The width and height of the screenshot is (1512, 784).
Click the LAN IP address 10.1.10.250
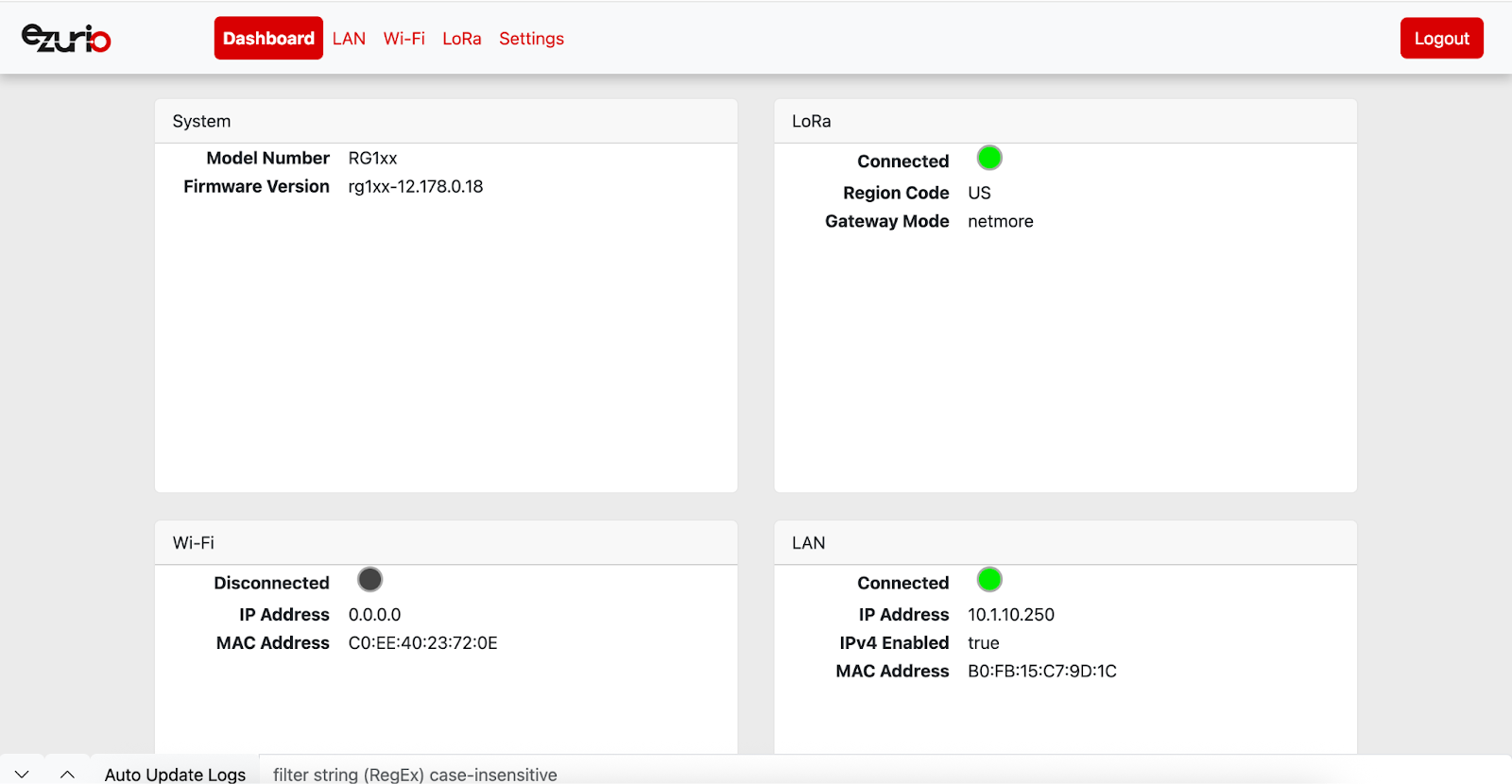1011,615
